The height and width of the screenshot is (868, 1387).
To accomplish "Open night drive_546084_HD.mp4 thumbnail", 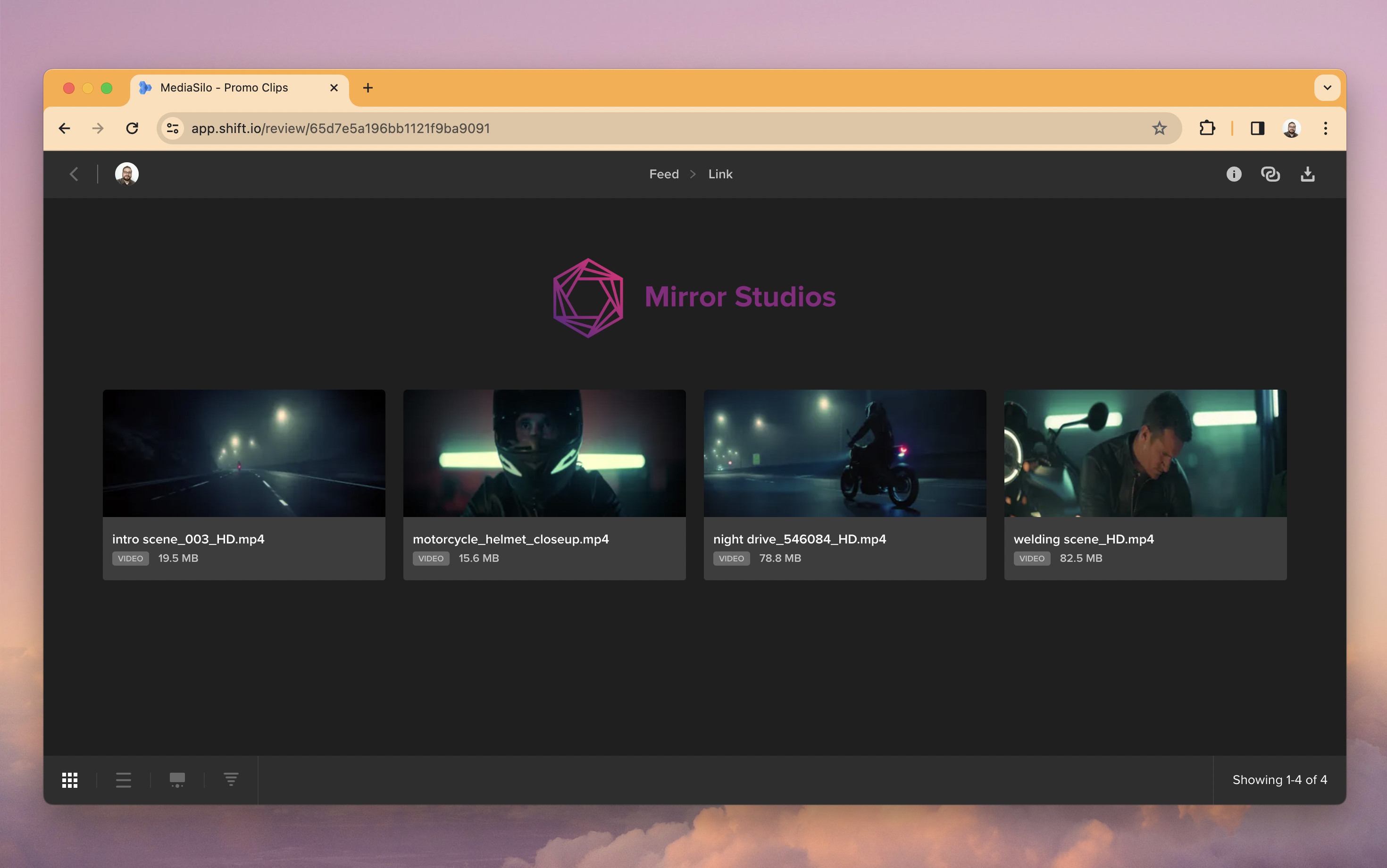I will click(x=844, y=453).
